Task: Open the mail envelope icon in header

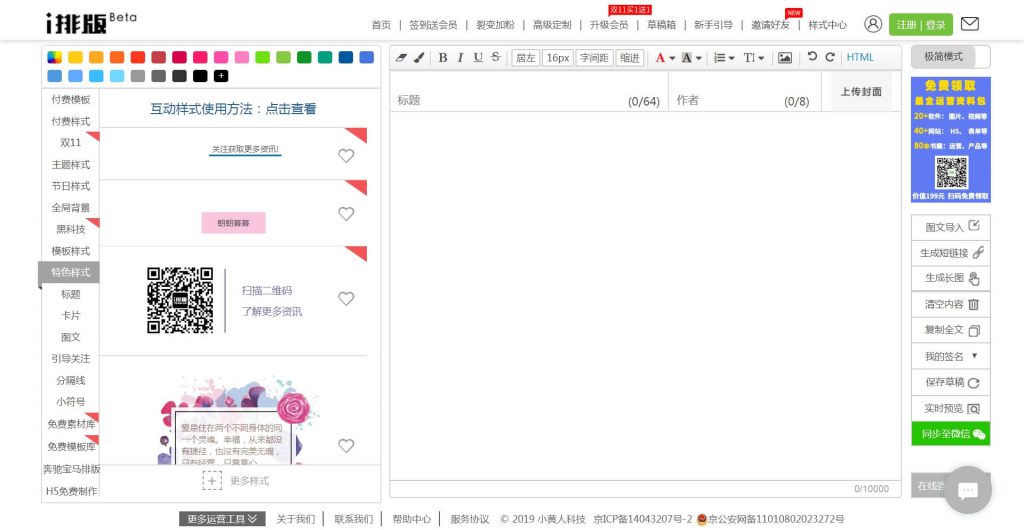Action: click(969, 24)
